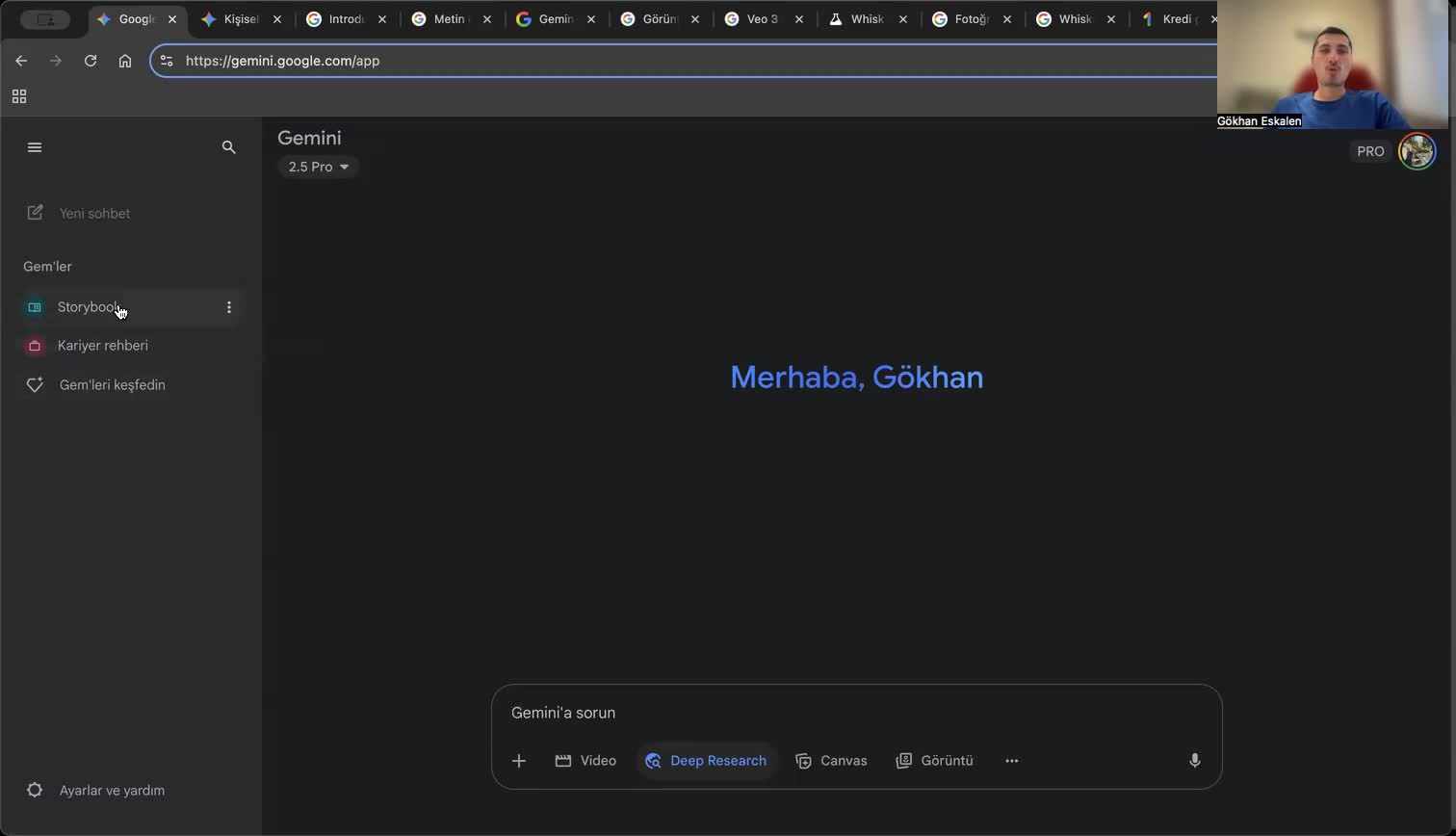The height and width of the screenshot is (836, 1456).
Task: Click the Merhaba, Gökhan greeting
Action: coord(857,377)
